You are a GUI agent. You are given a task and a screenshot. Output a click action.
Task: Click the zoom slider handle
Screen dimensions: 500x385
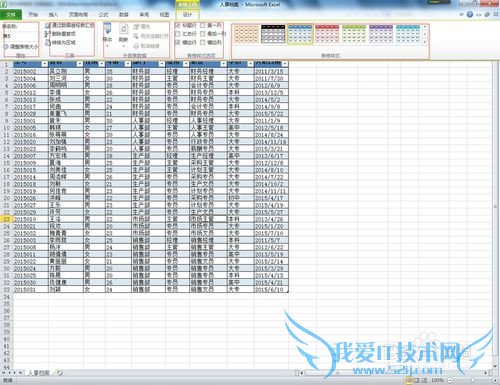[x=472, y=380]
